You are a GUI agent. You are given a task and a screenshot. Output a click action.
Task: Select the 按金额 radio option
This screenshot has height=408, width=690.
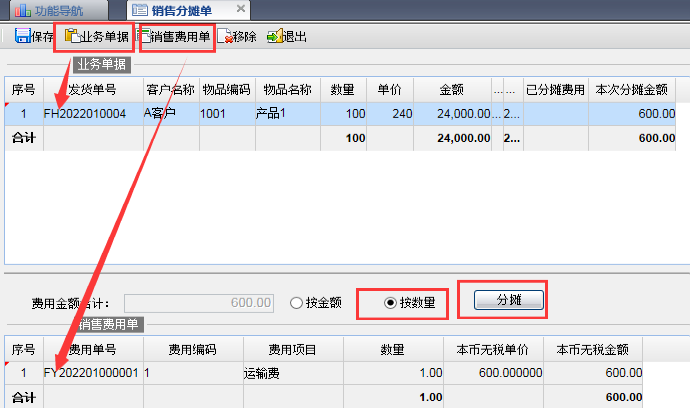296,302
